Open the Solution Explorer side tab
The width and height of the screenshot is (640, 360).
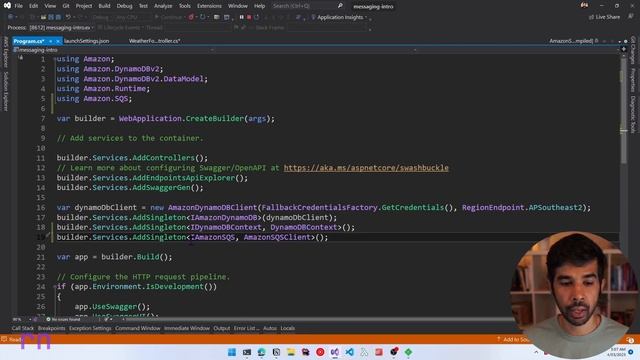(x=6, y=91)
